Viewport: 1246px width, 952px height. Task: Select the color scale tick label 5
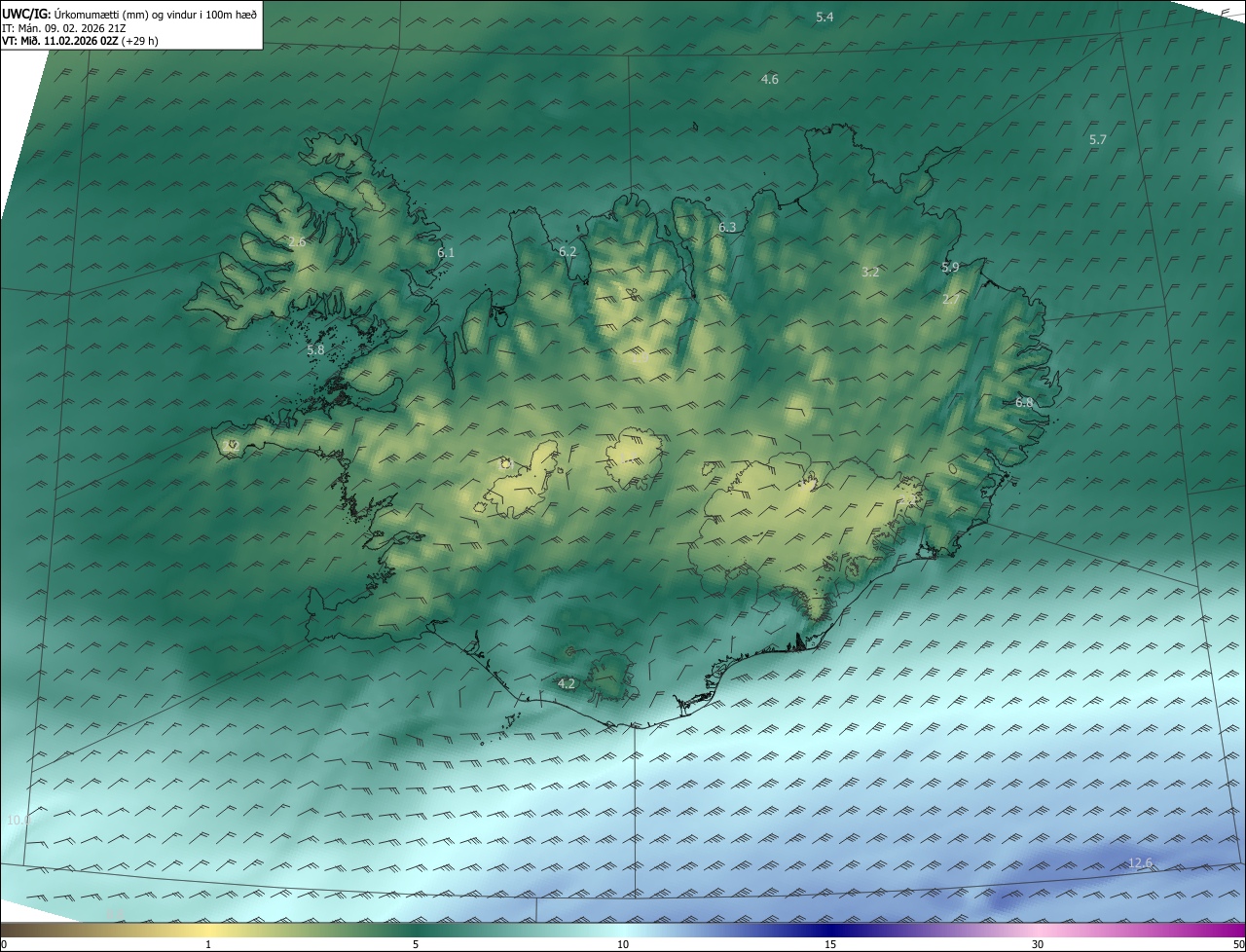(x=416, y=944)
